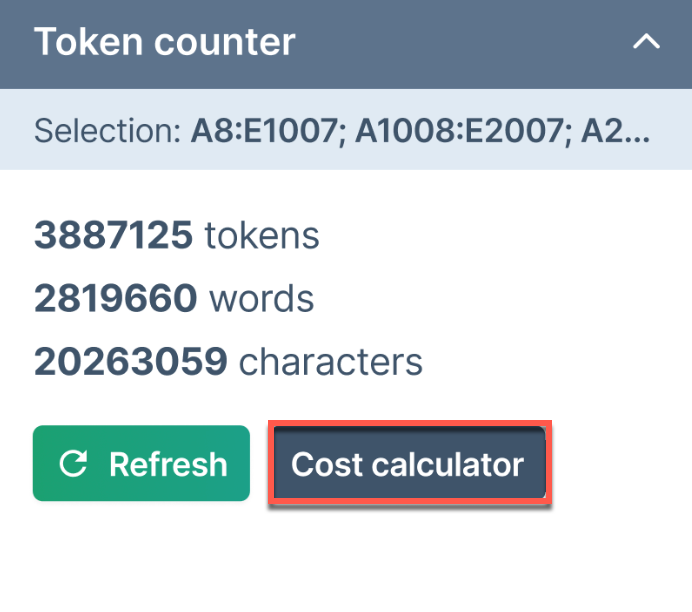Click the 2819660 word count number
Screen dimensions: 692x612
click(116, 298)
